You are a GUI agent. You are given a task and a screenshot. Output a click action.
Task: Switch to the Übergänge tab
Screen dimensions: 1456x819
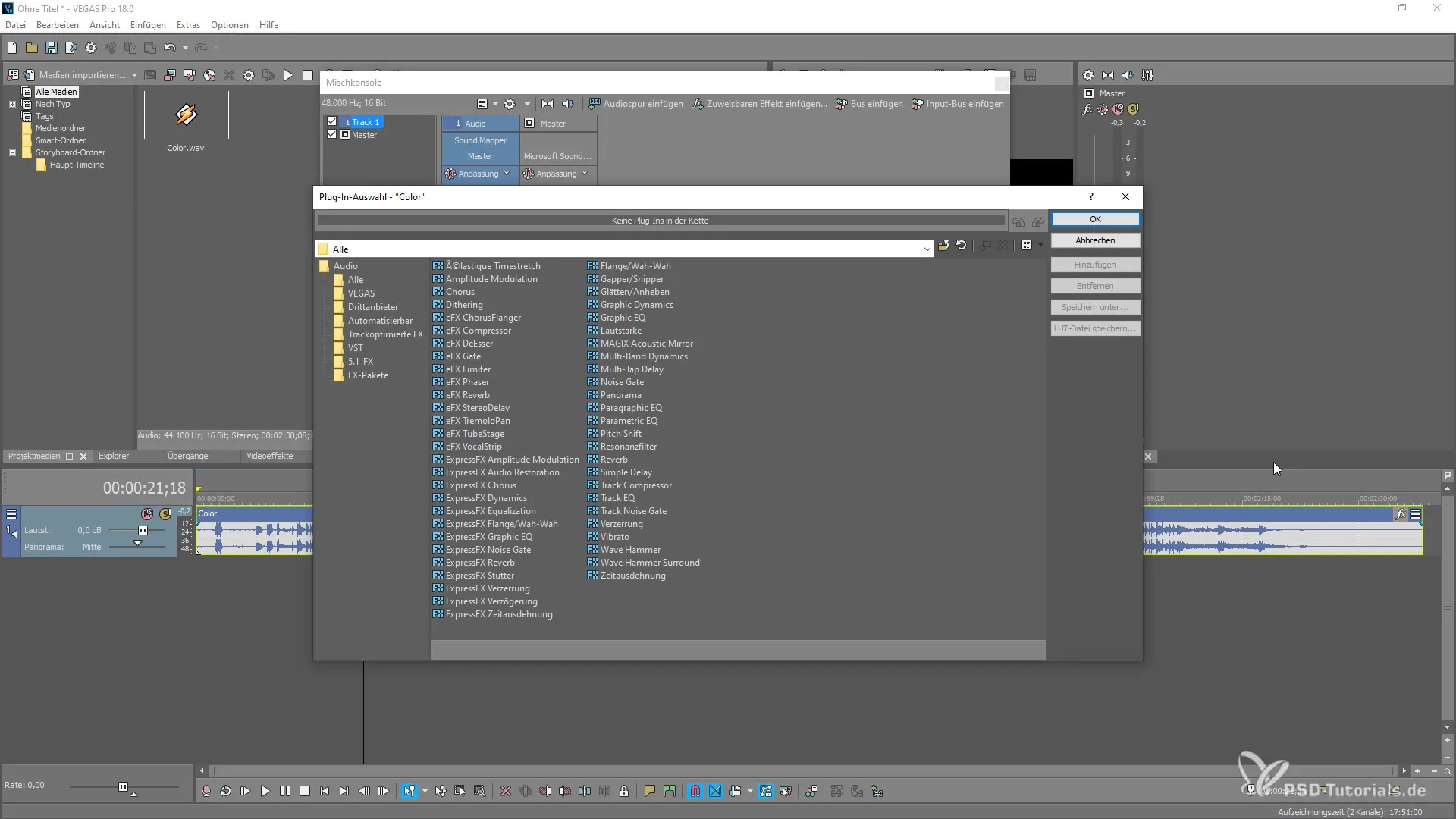click(x=187, y=456)
